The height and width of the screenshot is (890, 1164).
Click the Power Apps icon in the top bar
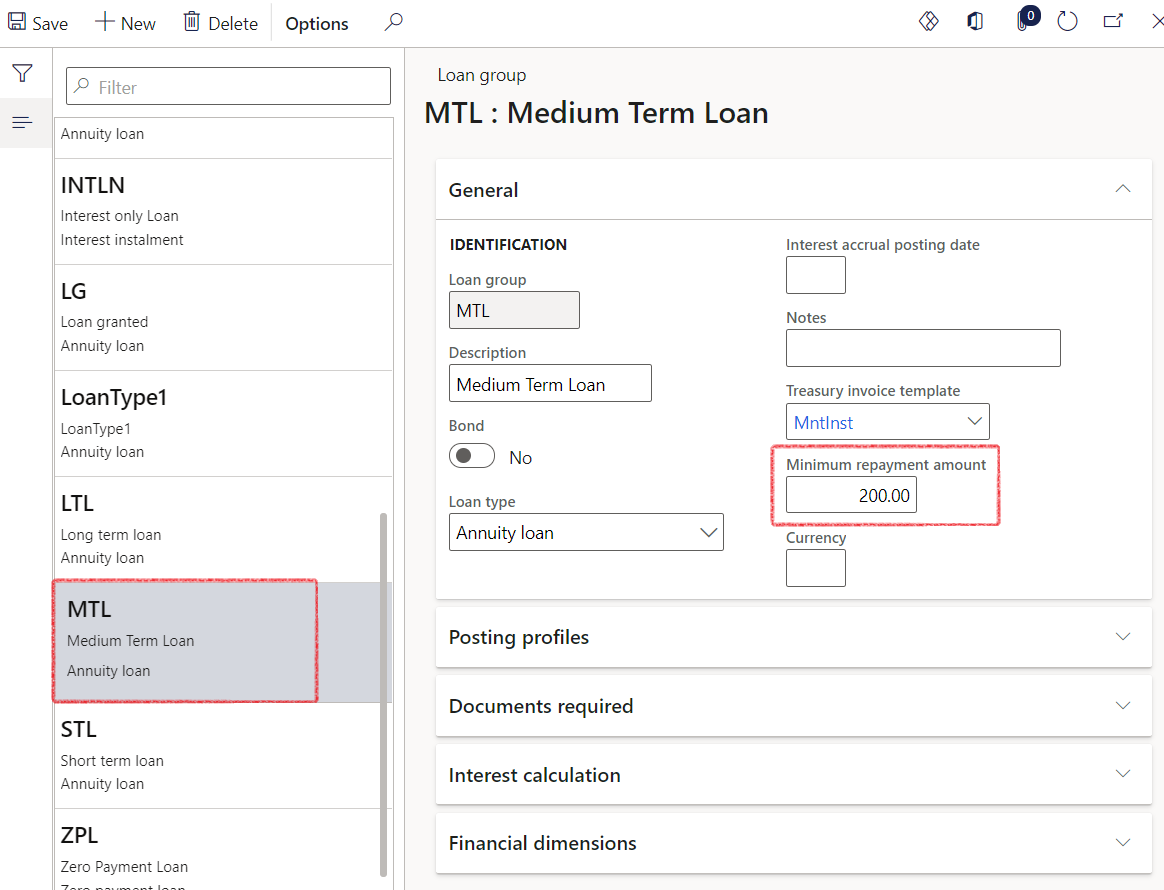point(928,21)
